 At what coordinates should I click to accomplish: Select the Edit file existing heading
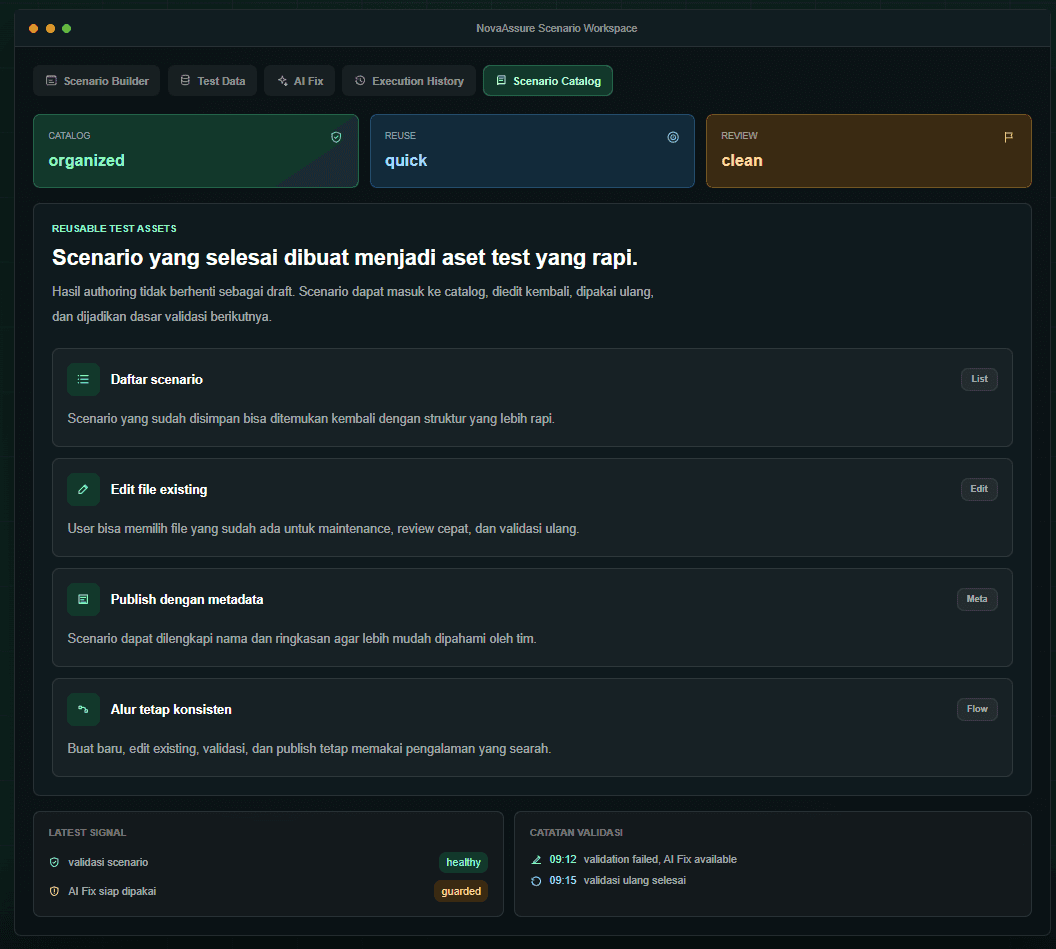pos(159,490)
